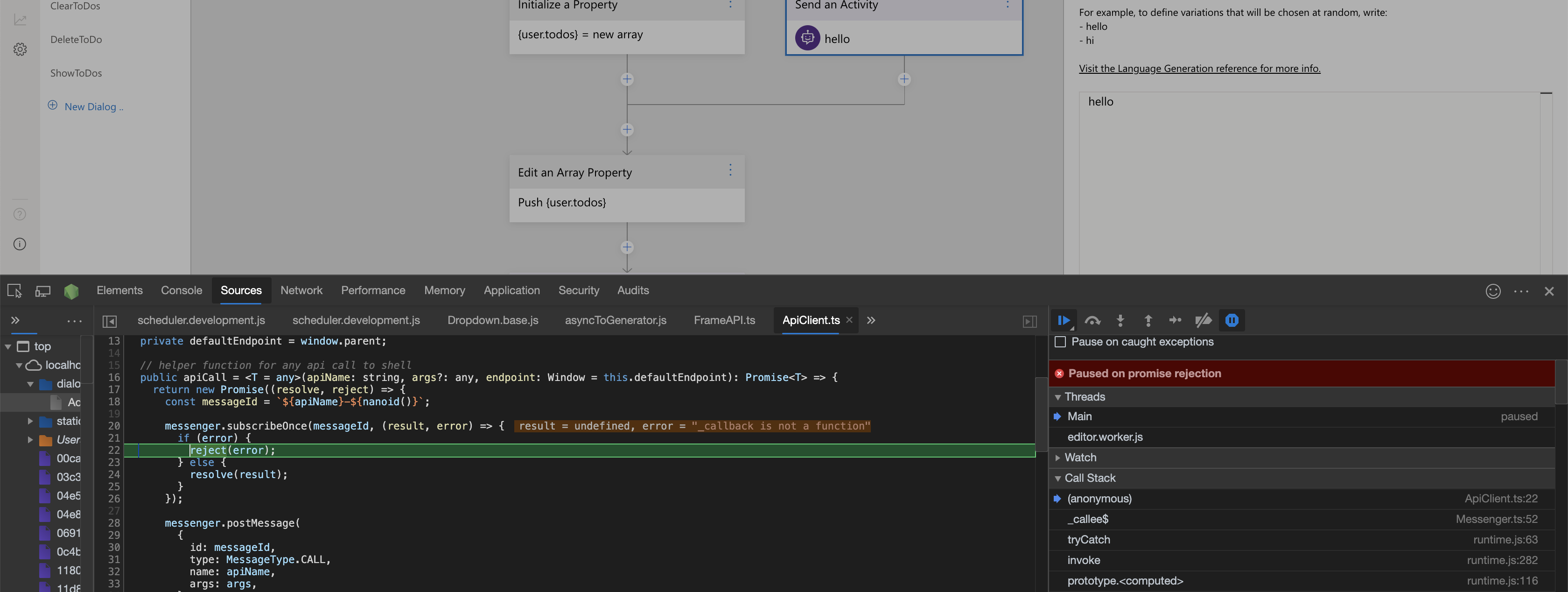This screenshot has width=1568, height=592.
Task: Step into the next function call
Action: (1120, 320)
